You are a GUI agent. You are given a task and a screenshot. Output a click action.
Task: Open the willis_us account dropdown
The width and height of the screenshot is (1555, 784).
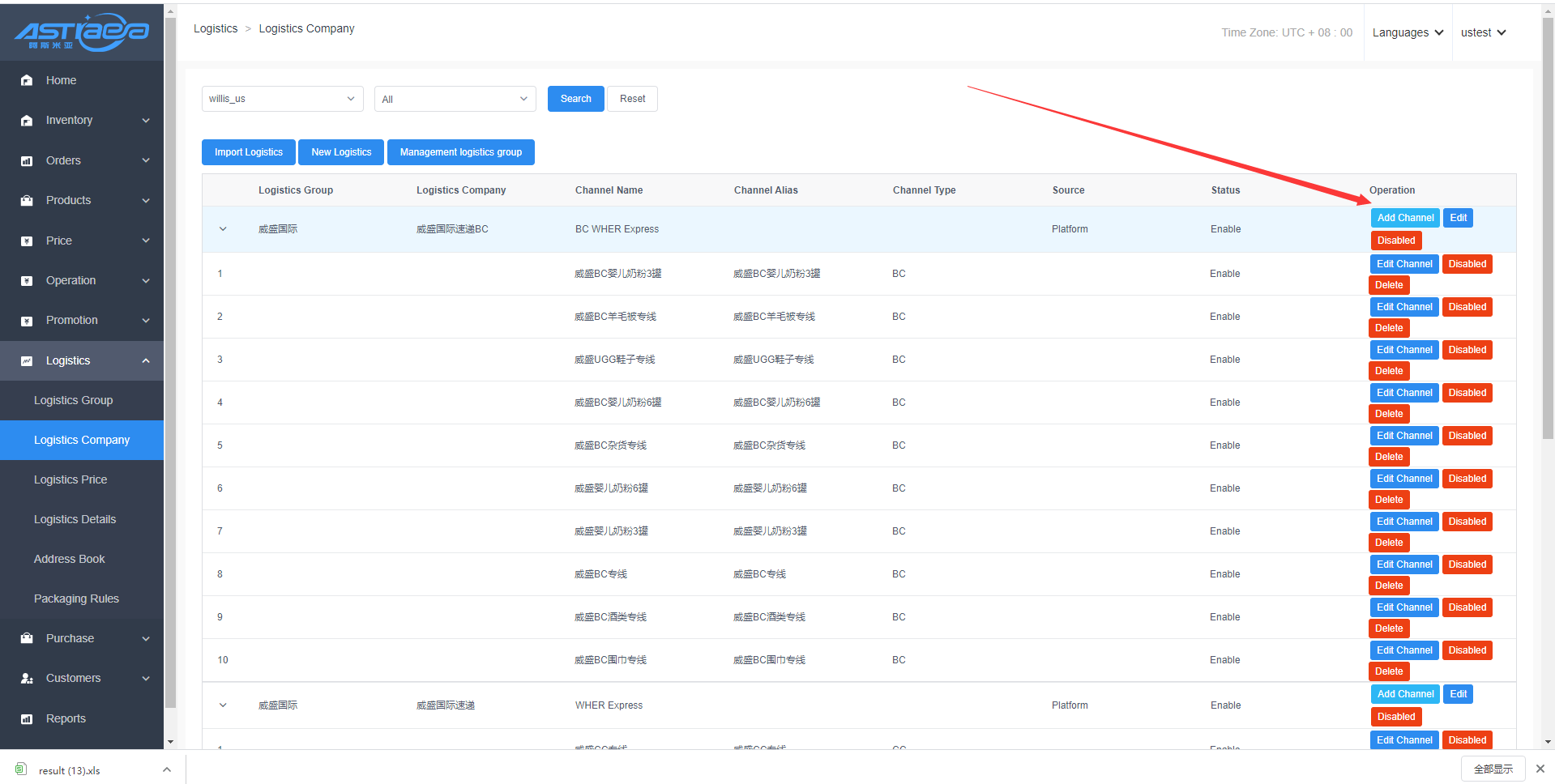(x=282, y=99)
